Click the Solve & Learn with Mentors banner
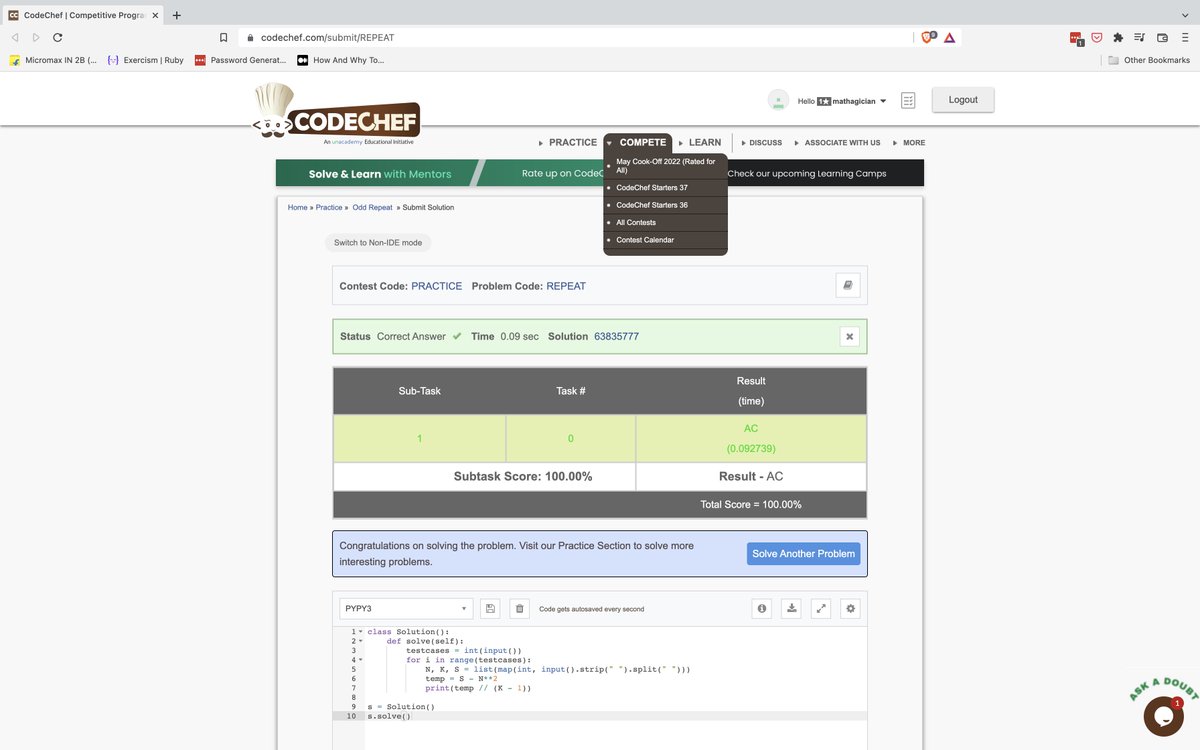The height and width of the screenshot is (750, 1200). tap(380, 174)
